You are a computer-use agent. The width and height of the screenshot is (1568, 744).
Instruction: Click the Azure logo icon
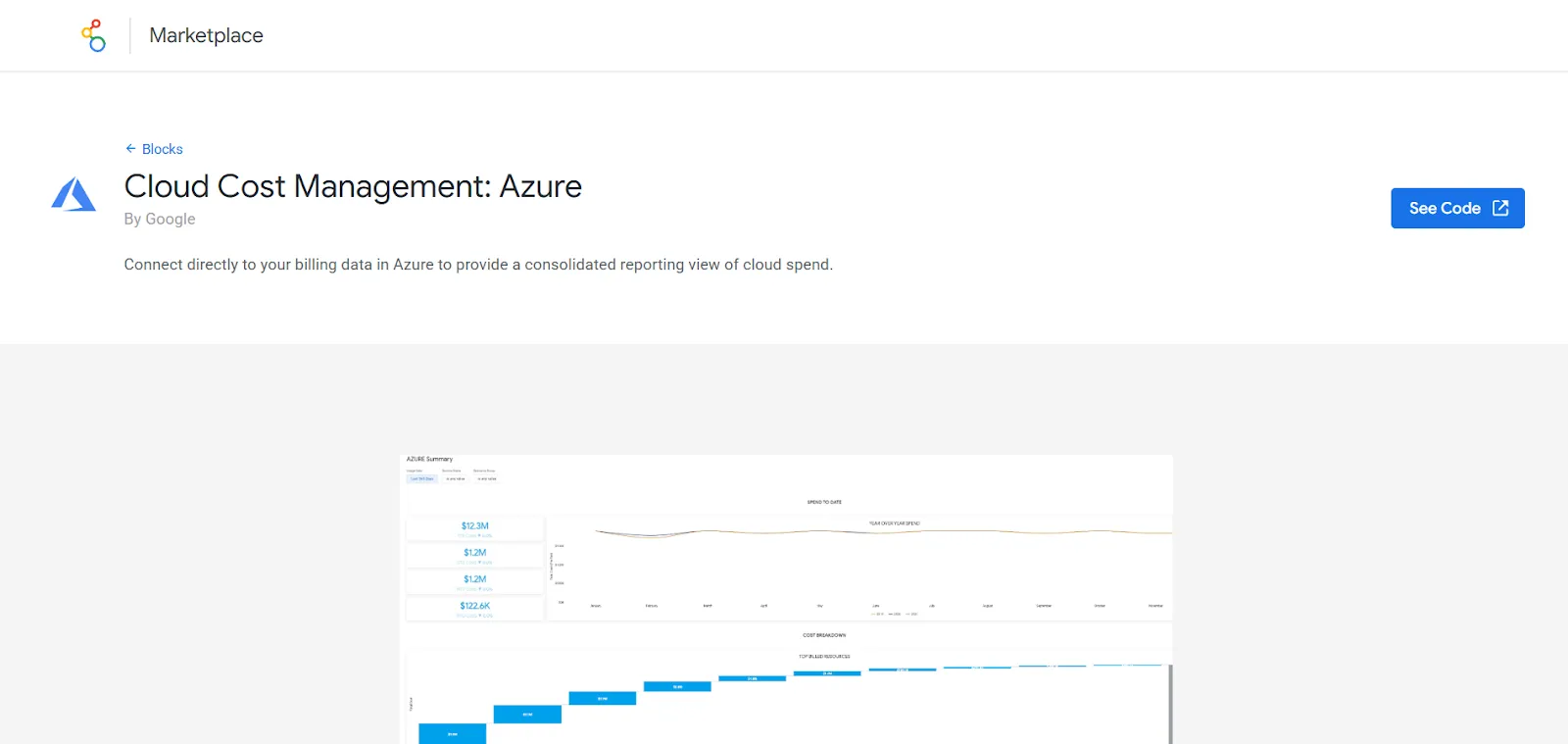[x=73, y=194]
